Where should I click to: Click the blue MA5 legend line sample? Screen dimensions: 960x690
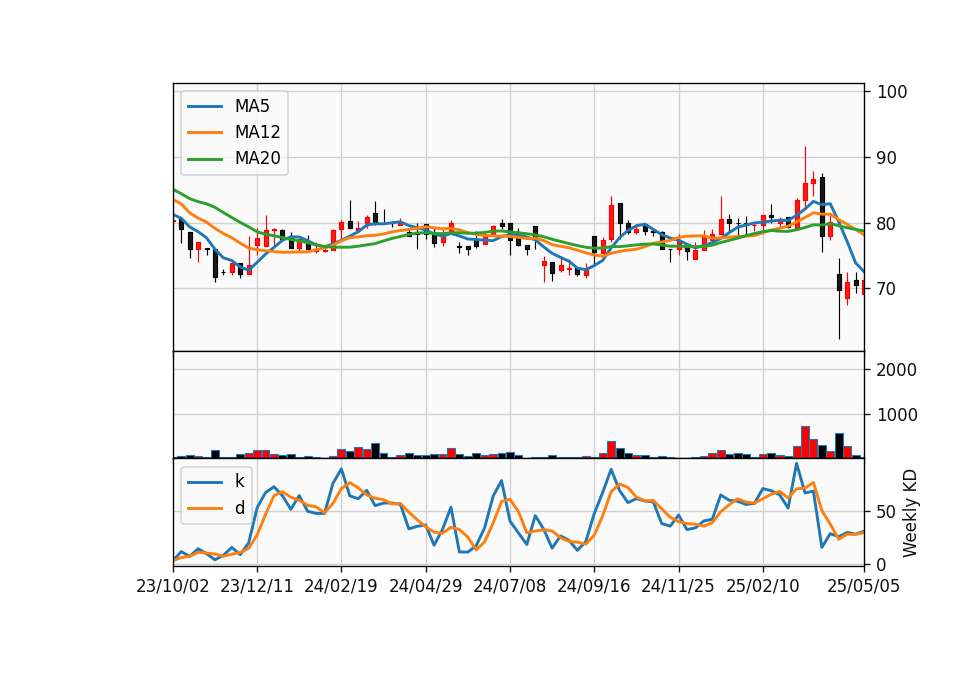pyautogui.click(x=205, y=107)
